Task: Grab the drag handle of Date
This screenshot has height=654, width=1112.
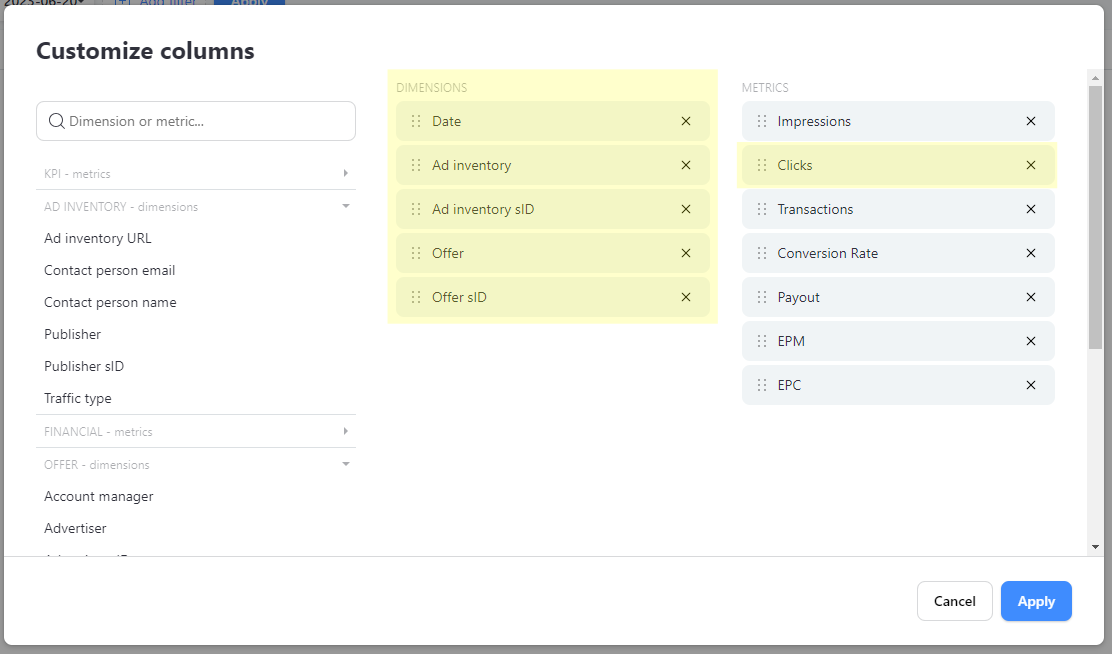Action: click(416, 121)
